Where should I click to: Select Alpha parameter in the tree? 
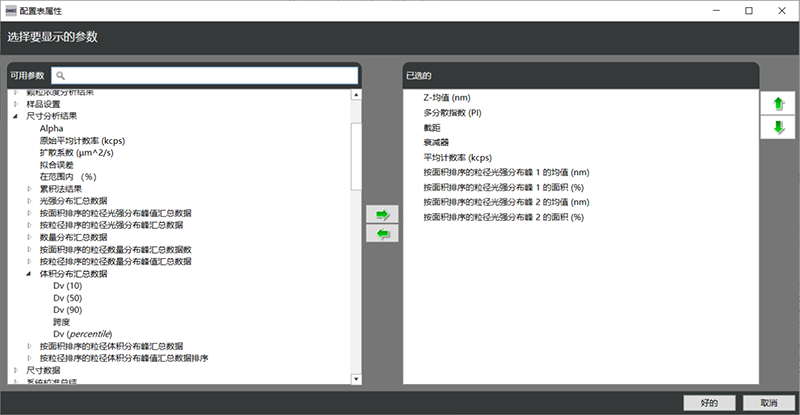pyautogui.click(x=51, y=128)
